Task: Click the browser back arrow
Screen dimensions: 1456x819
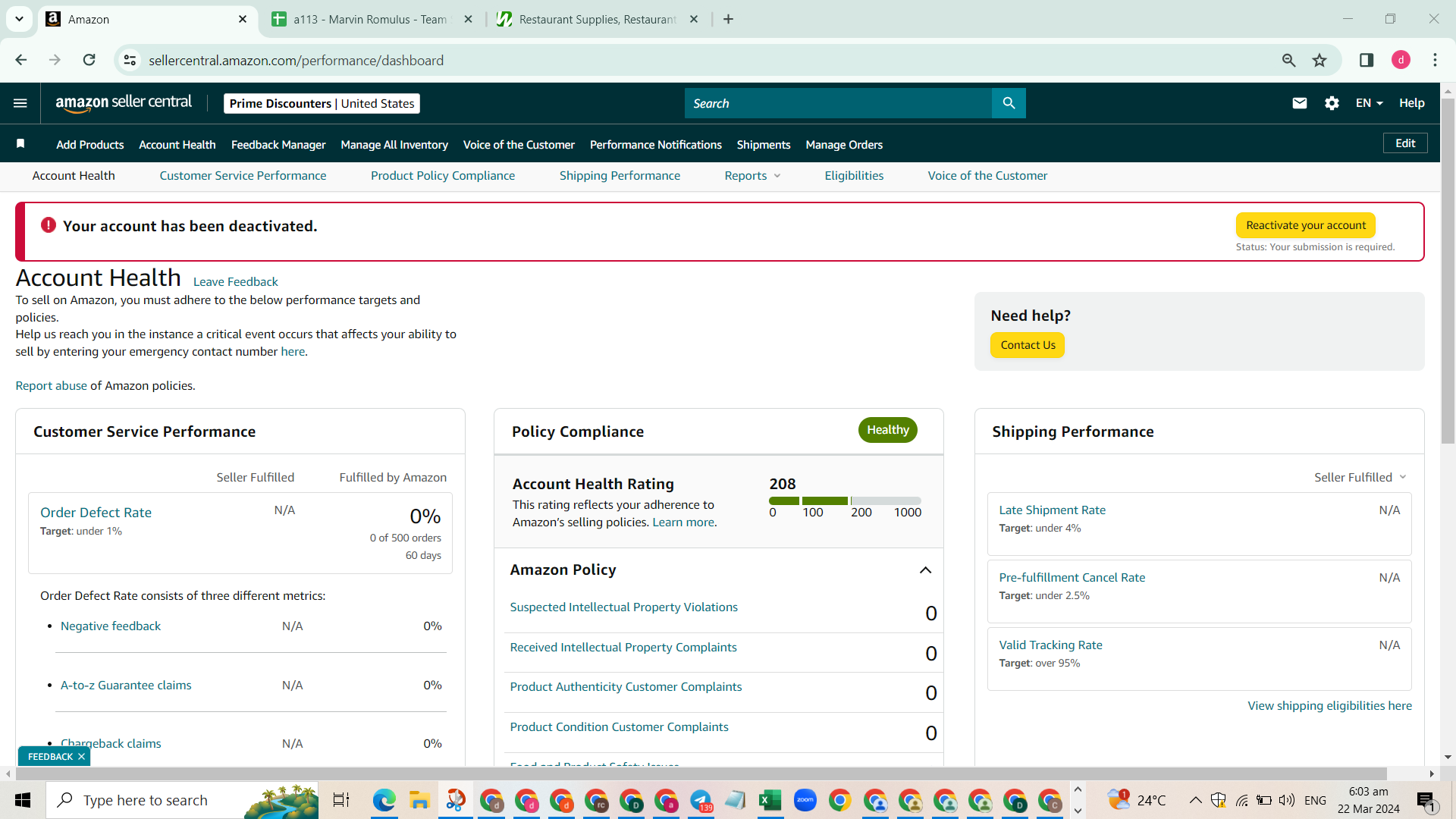Action: [x=20, y=60]
